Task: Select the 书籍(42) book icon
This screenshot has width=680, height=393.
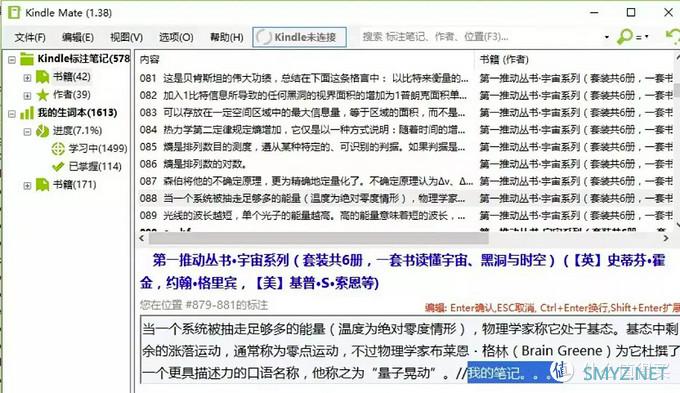Action: point(42,77)
